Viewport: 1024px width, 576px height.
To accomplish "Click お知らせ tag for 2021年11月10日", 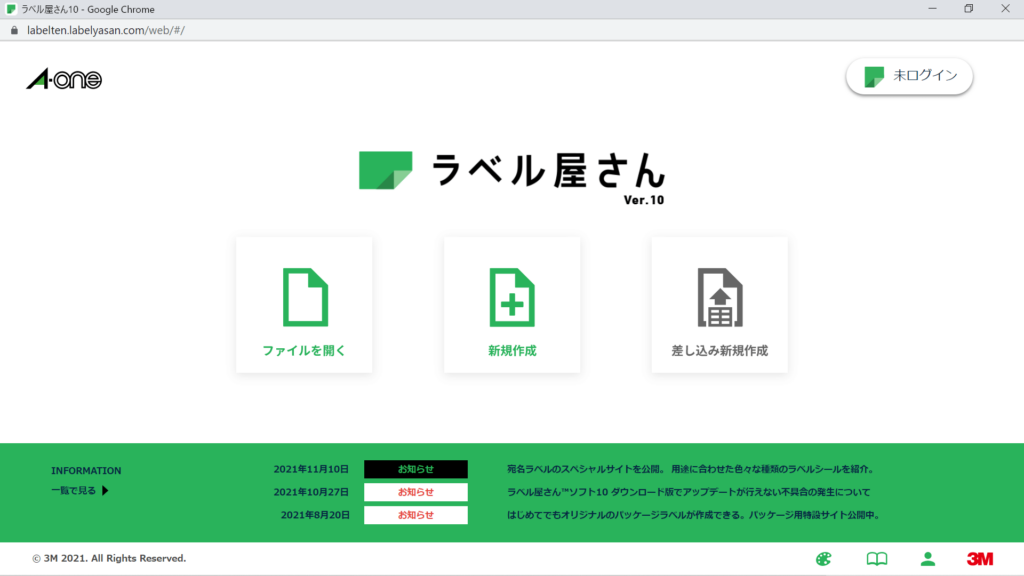I will [x=416, y=469].
